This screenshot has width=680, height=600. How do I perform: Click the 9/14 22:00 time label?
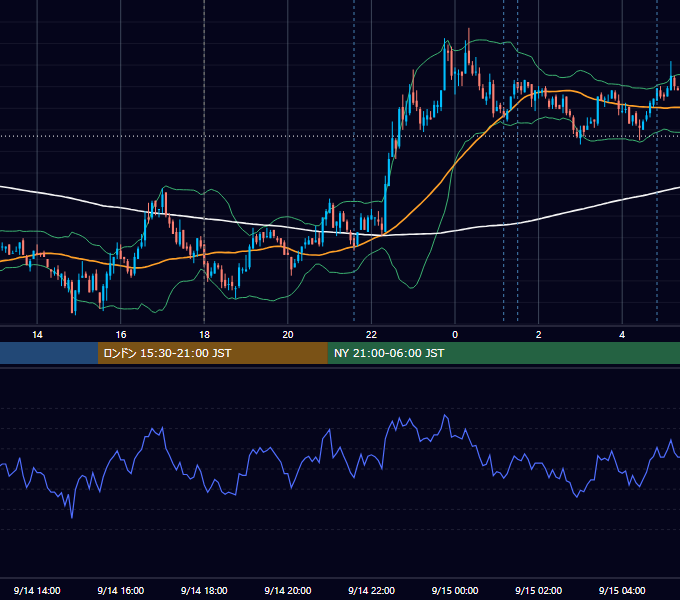coord(371,590)
